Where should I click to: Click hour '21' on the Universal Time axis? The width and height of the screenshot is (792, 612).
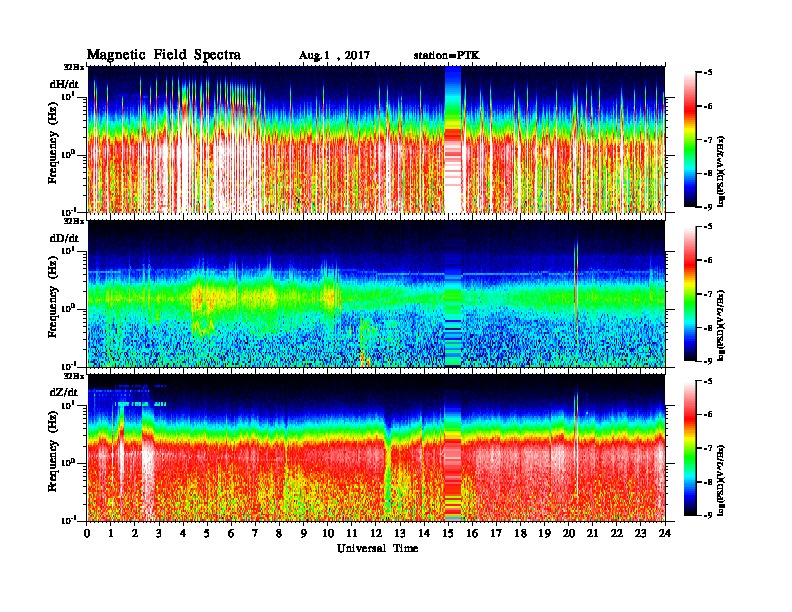(x=592, y=533)
